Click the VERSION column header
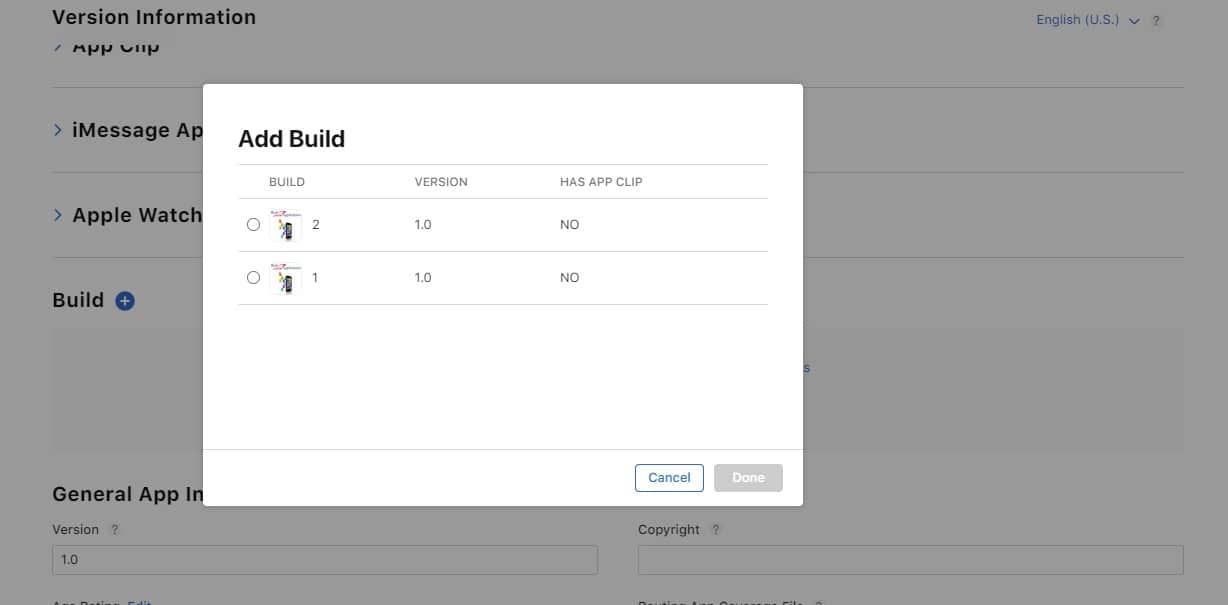The height and width of the screenshot is (605, 1228). pos(441,182)
